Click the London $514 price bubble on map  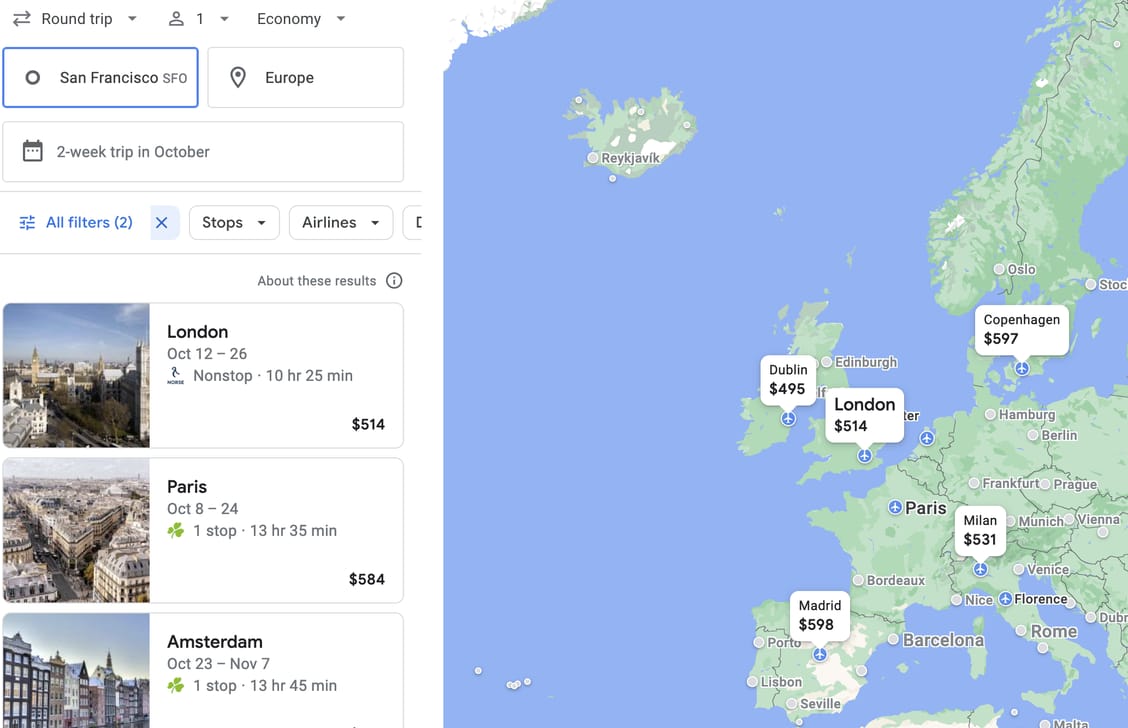point(864,415)
